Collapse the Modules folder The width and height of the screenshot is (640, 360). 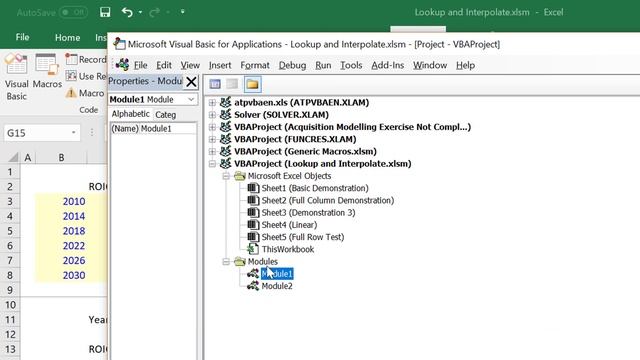click(x=226, y=262)
